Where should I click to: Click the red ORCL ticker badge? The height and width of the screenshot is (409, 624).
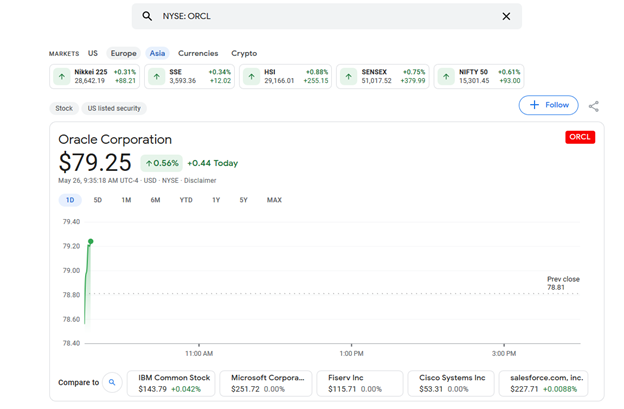pyautogui.click(x=580, y=137)
